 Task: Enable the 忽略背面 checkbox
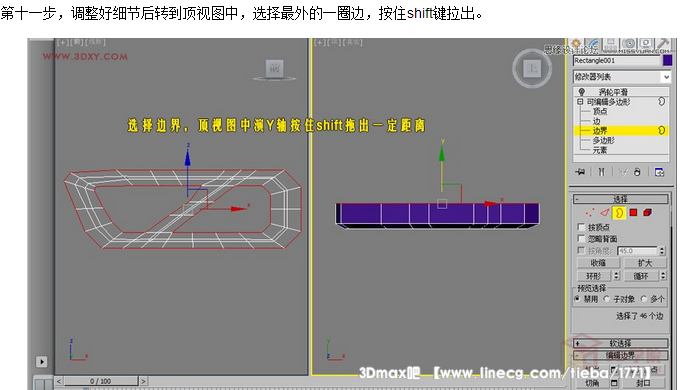coord(582,239)
